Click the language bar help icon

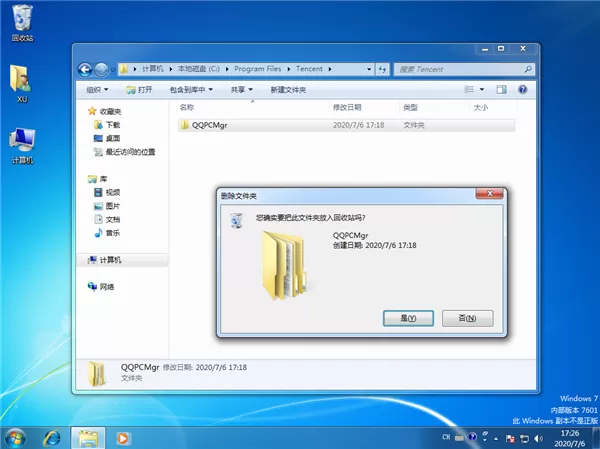point(473,437)
